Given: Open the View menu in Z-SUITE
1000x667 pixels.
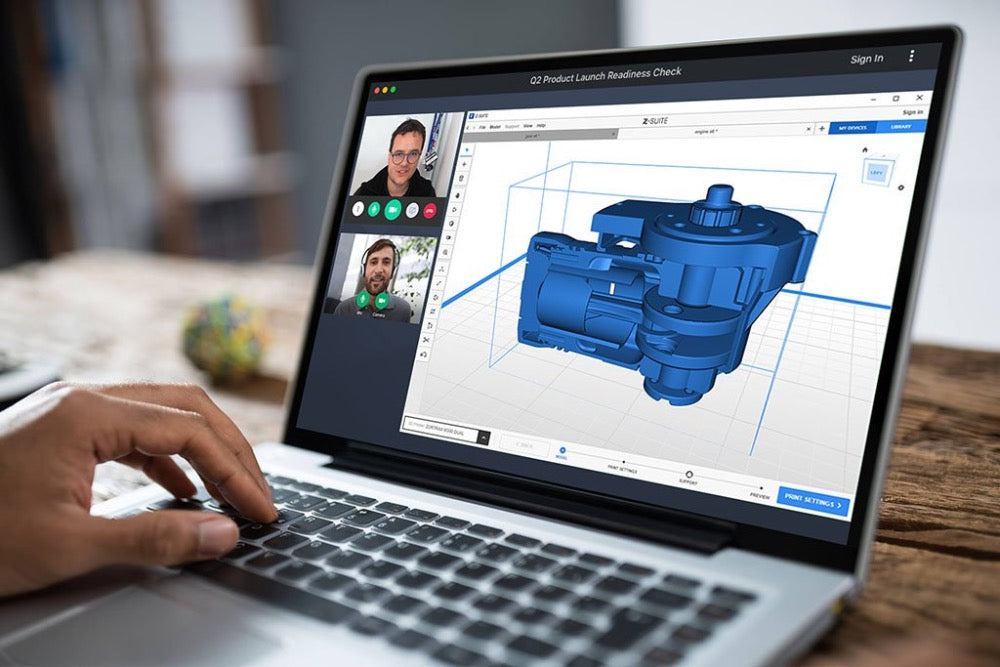Looking at the screenshot, I should pyautogui.click(x=527, y=124).
